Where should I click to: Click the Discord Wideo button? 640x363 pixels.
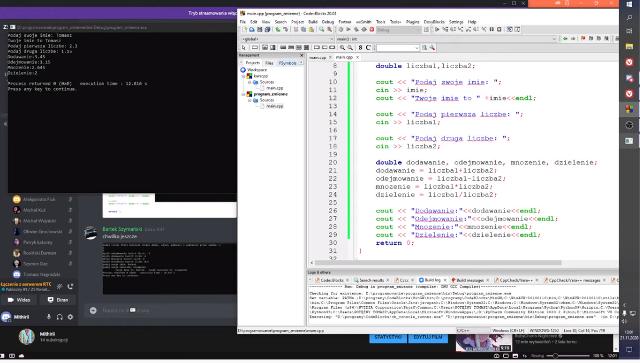tap(19, 300)
